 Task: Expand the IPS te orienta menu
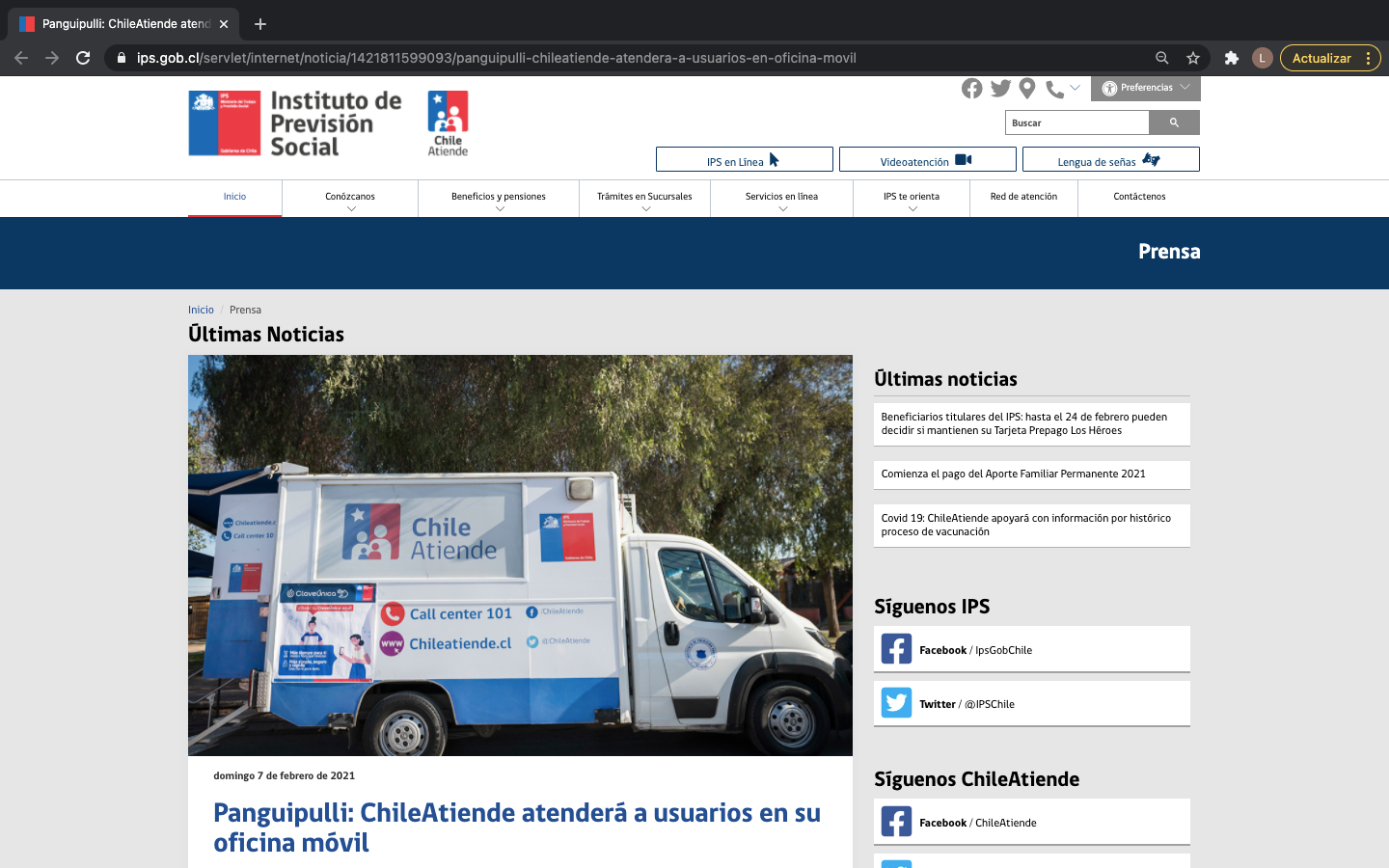(912, 198)
